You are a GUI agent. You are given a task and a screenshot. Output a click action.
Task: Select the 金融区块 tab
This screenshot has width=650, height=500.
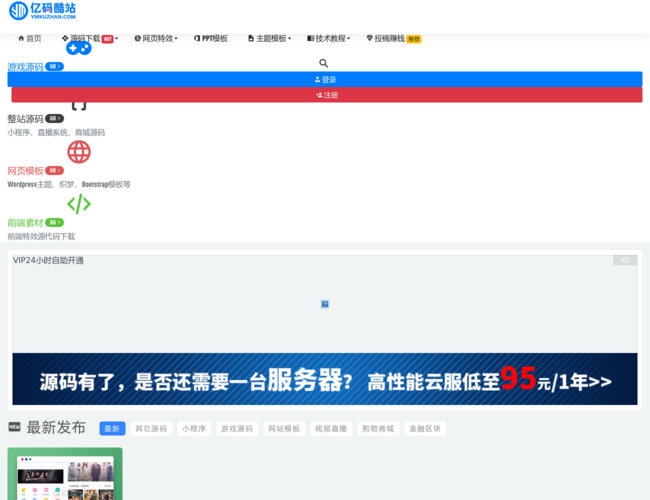coord(425,429)
